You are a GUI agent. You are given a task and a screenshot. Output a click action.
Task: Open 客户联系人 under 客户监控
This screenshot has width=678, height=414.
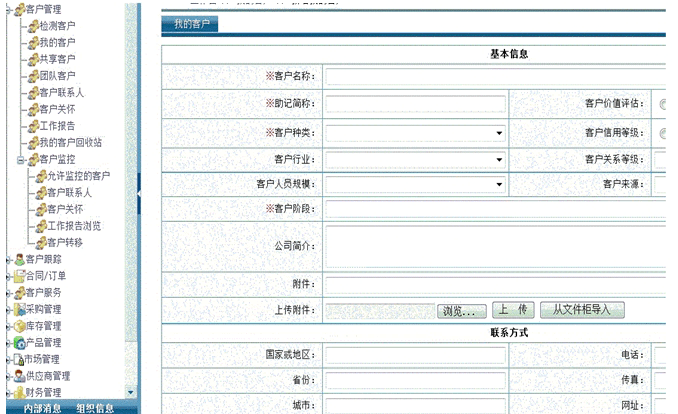[x=69, y=193]
